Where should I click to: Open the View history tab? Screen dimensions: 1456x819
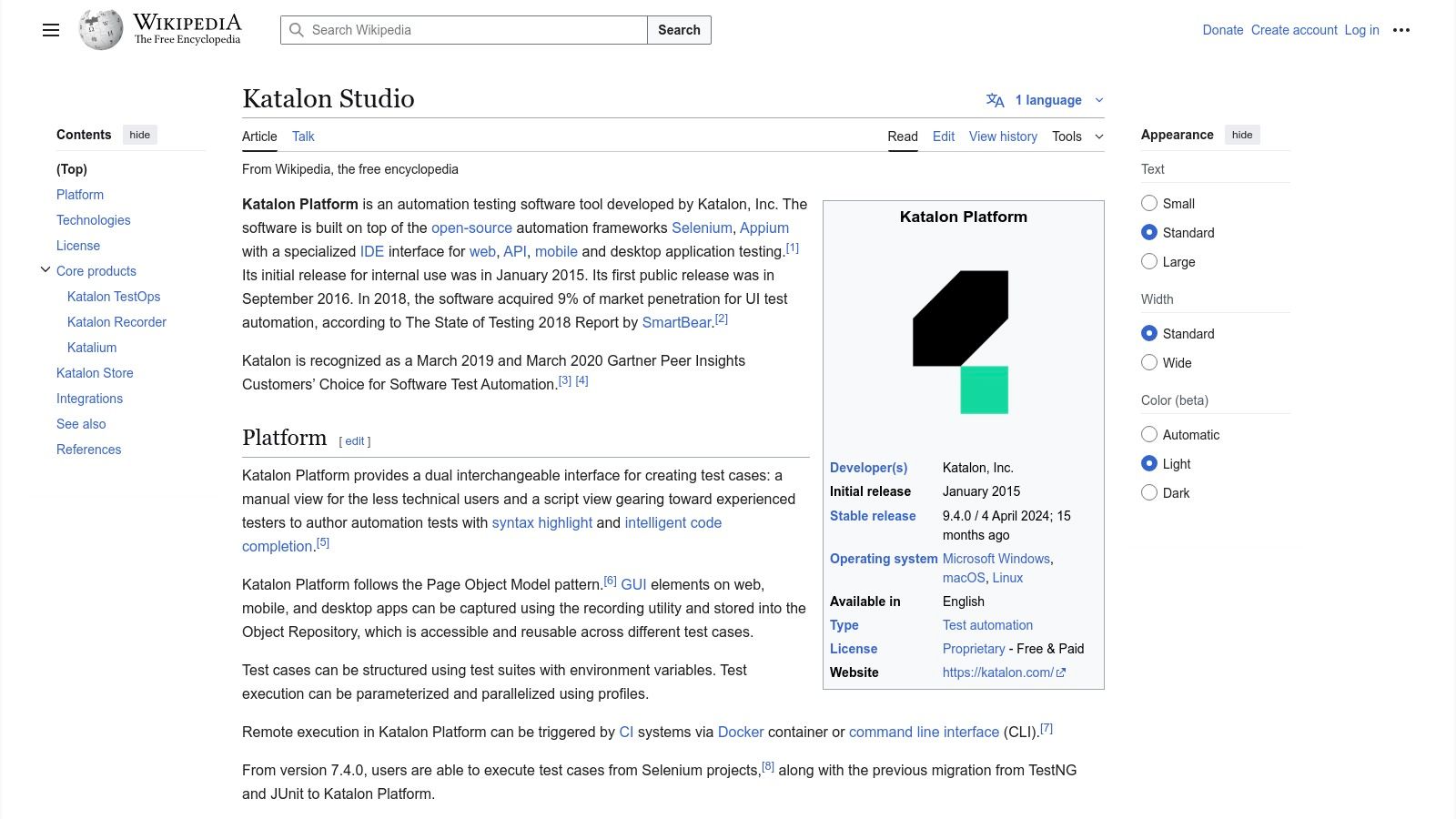click(1003, 136)
